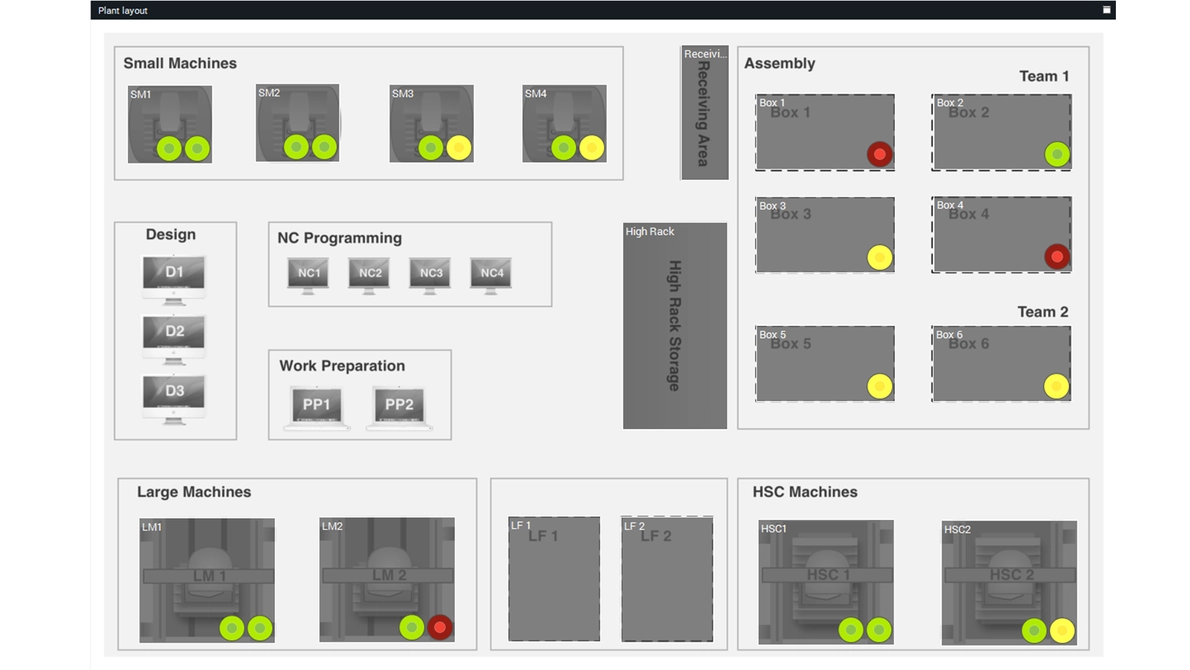
Task: Select the D1 design workstation icon
Action: (174, 280)
